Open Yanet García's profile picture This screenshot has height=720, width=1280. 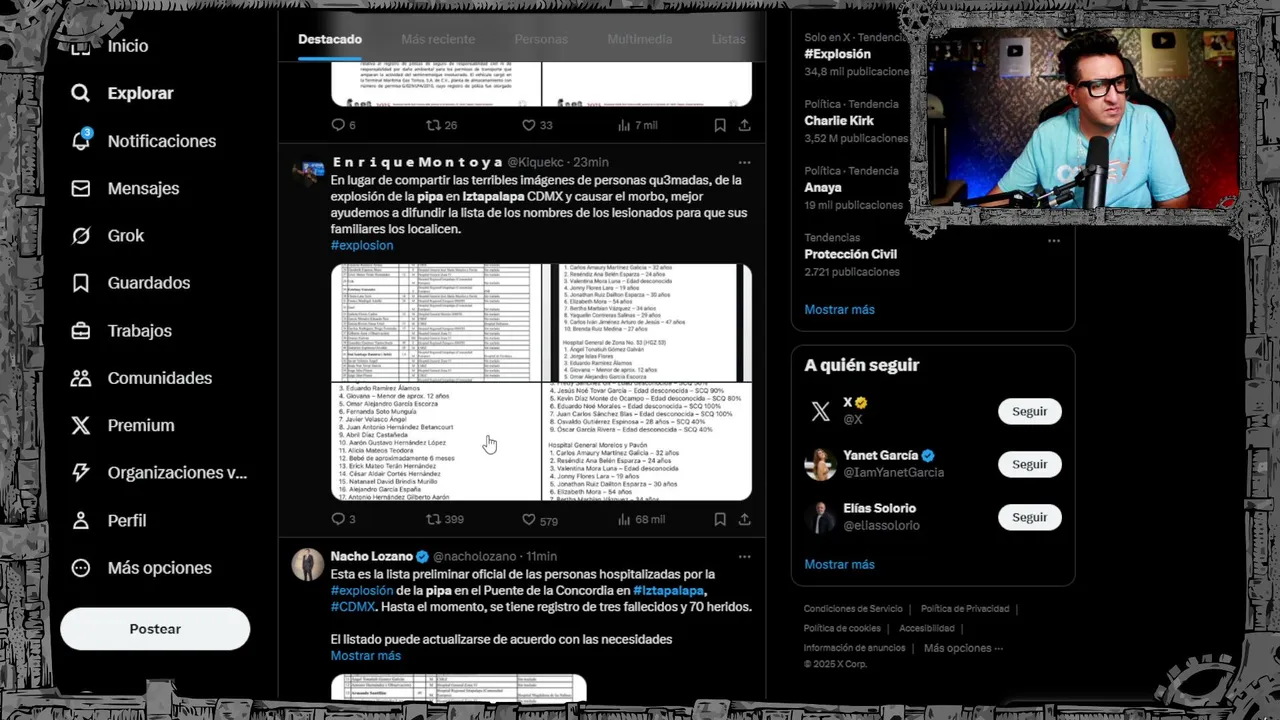click(x=821, y=464)
